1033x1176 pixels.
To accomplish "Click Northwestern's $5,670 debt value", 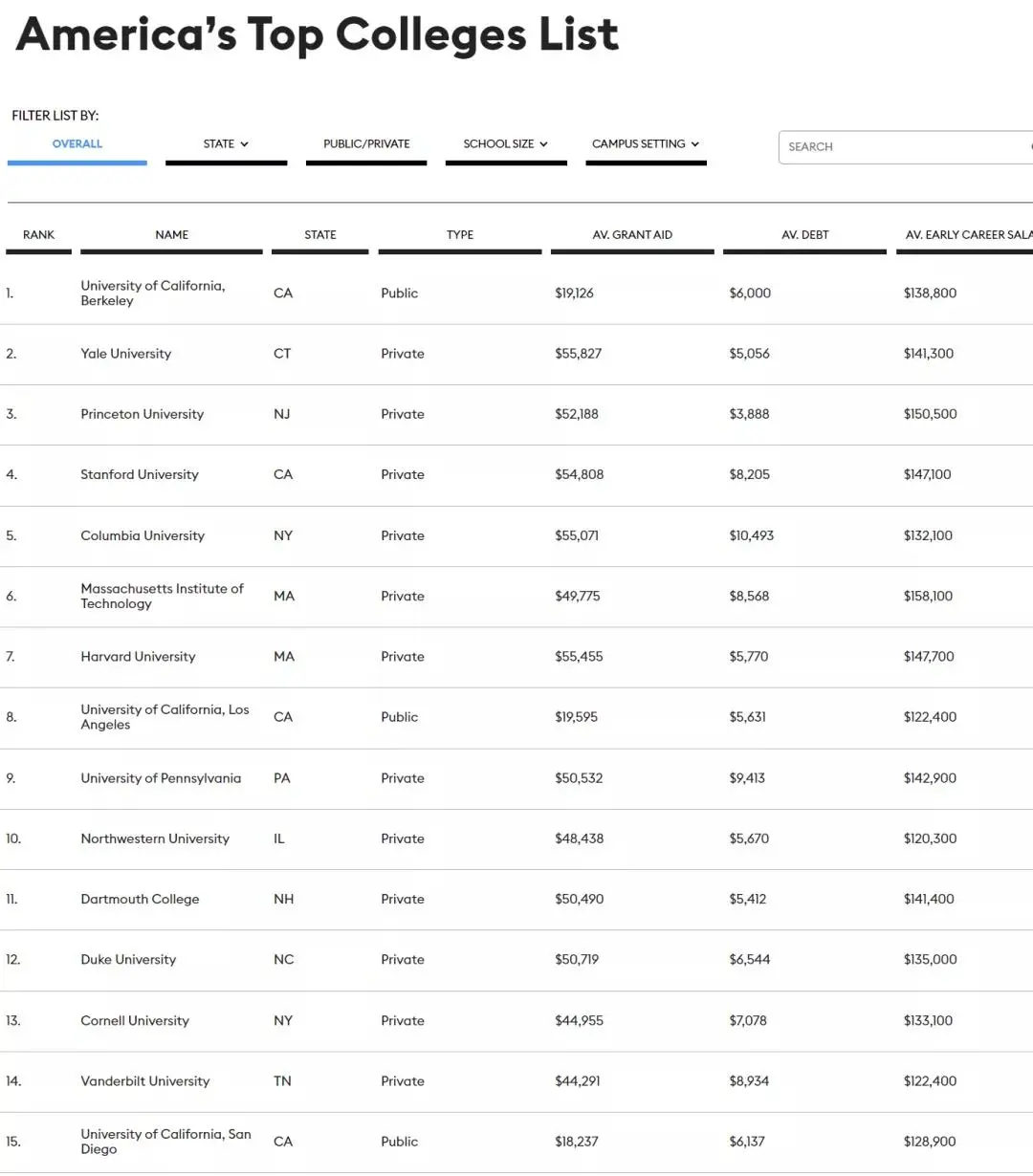I will [749, 838].
